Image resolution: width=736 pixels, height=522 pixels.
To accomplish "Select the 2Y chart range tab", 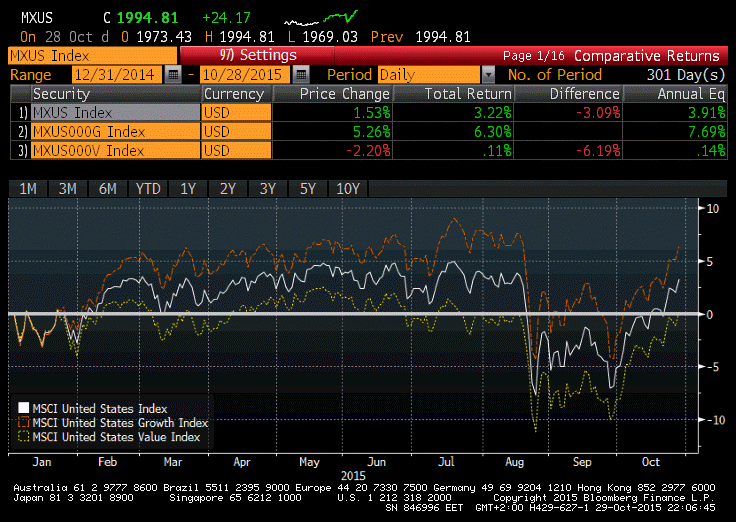I will (x=228, y=189).
